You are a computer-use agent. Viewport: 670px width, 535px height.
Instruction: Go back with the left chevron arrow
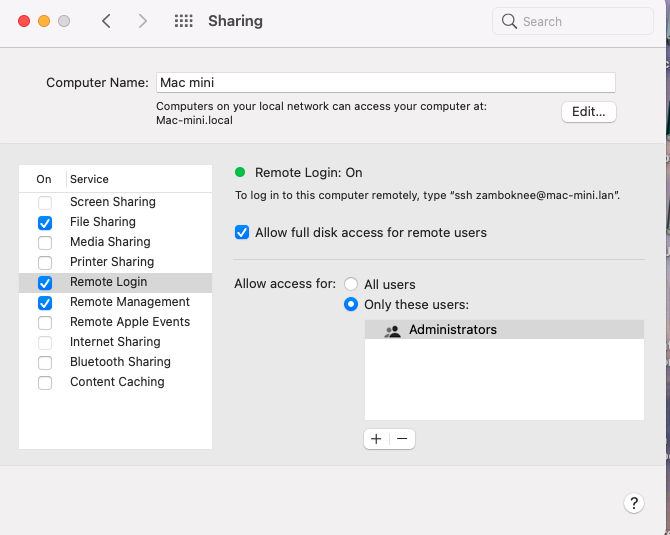106,21
